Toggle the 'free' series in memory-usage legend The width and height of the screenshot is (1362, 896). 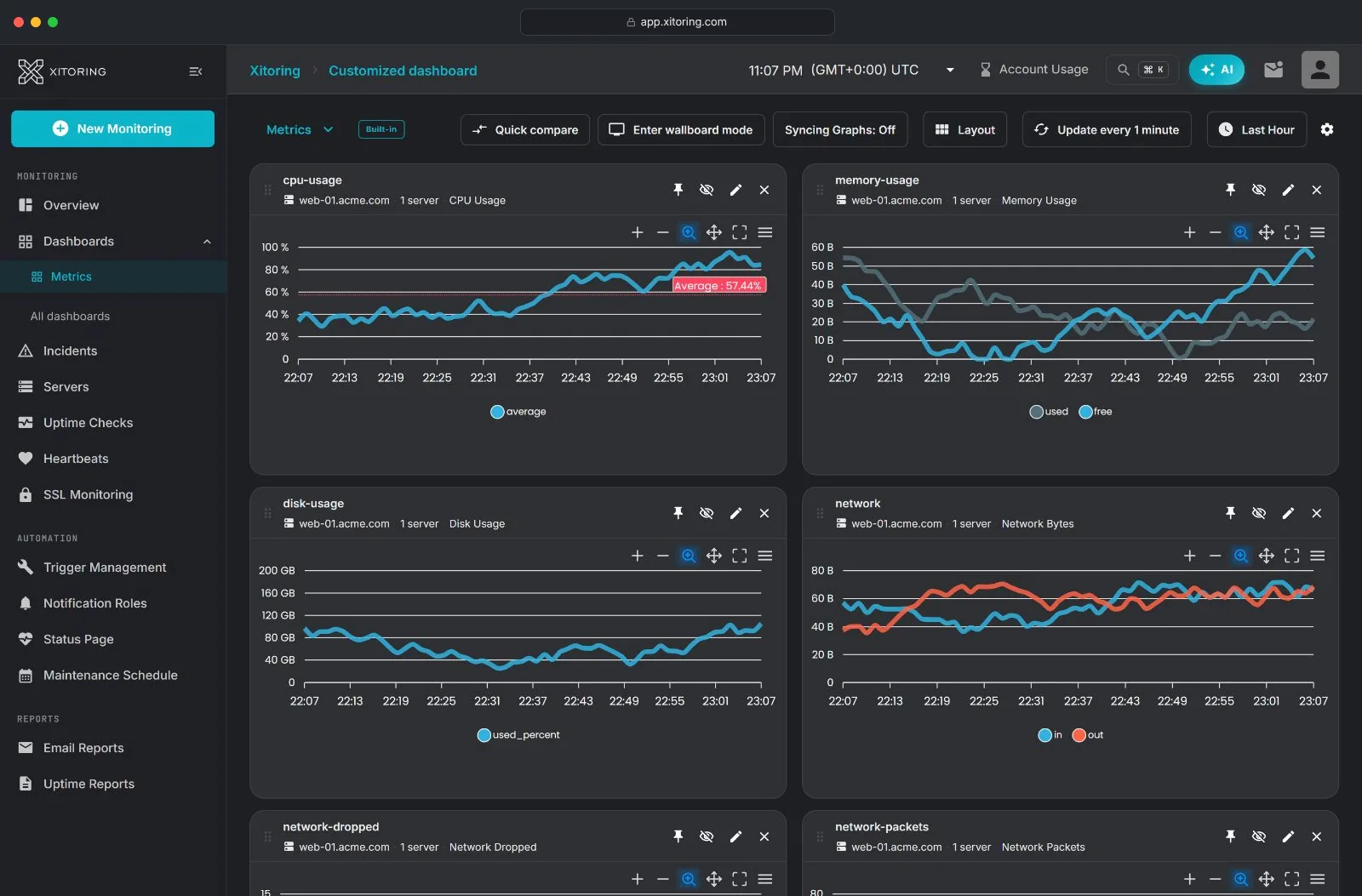click(x=1096, y=412)
